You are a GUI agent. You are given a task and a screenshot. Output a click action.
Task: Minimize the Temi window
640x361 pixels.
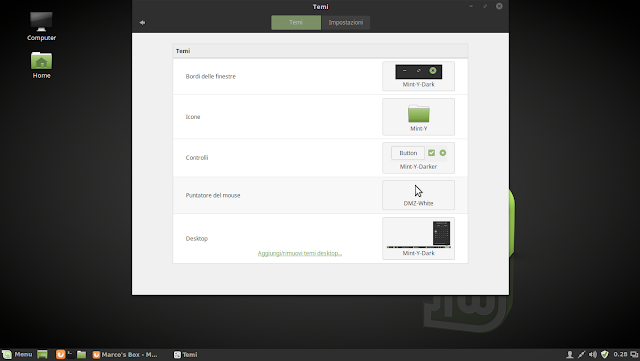[471, 6]
